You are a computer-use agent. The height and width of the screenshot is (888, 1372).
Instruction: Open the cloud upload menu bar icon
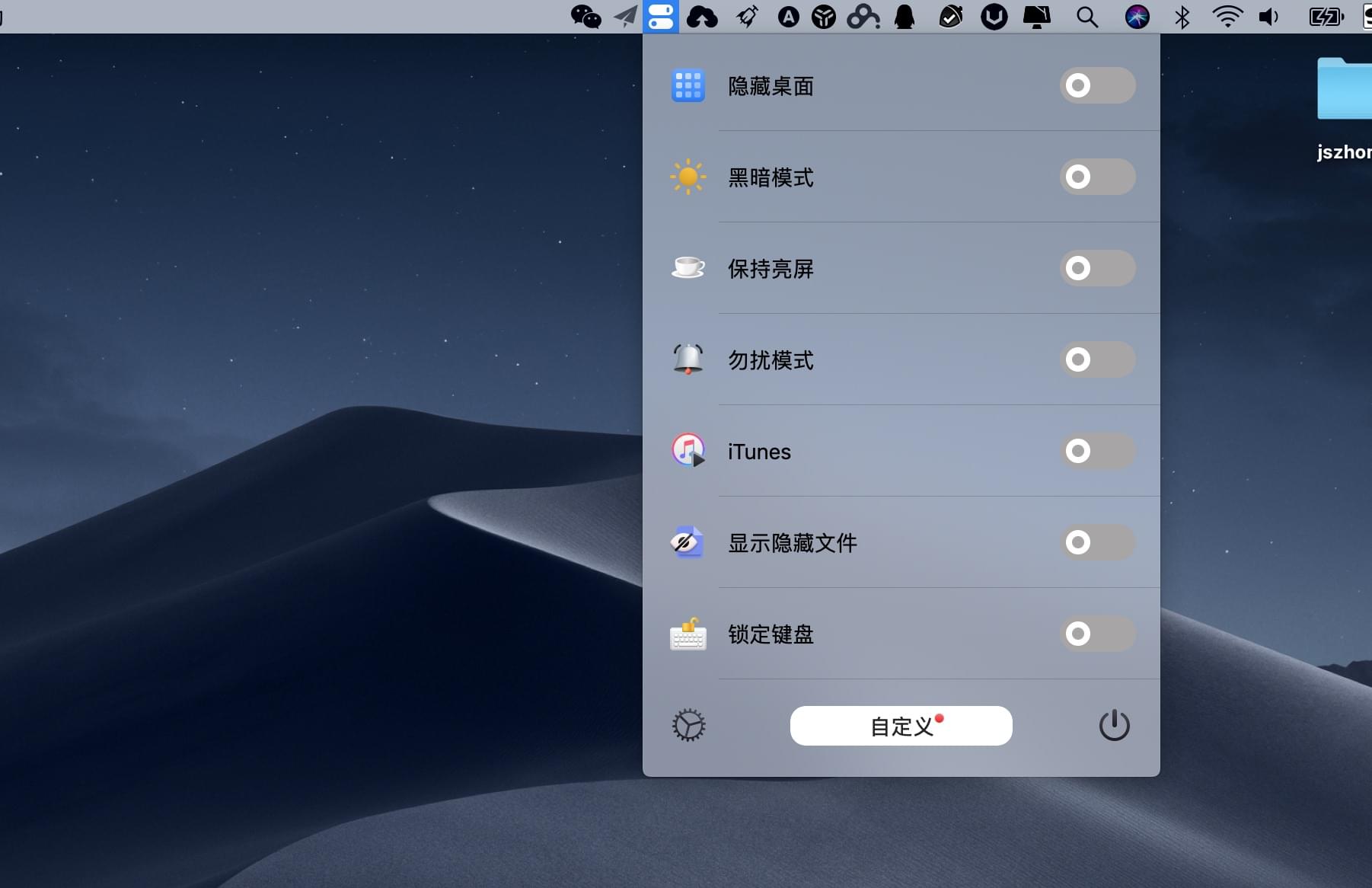702,17
